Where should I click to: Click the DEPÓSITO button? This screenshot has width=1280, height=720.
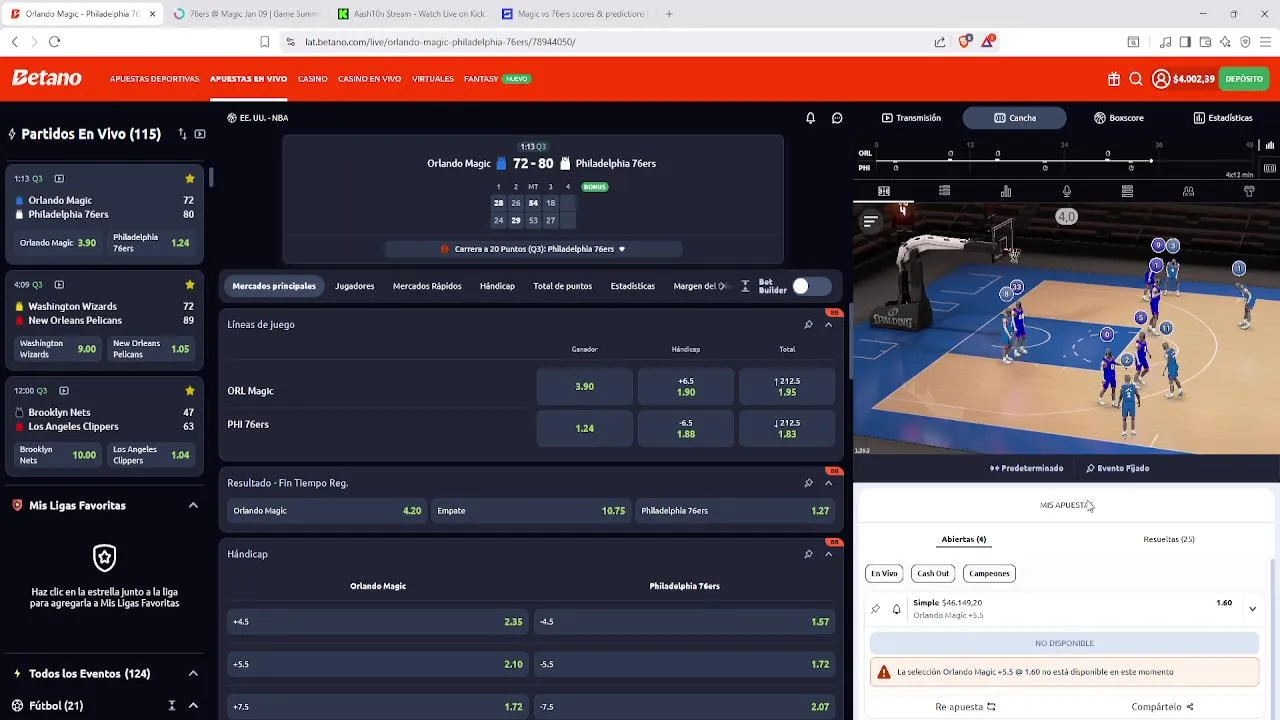(1244, 79)
